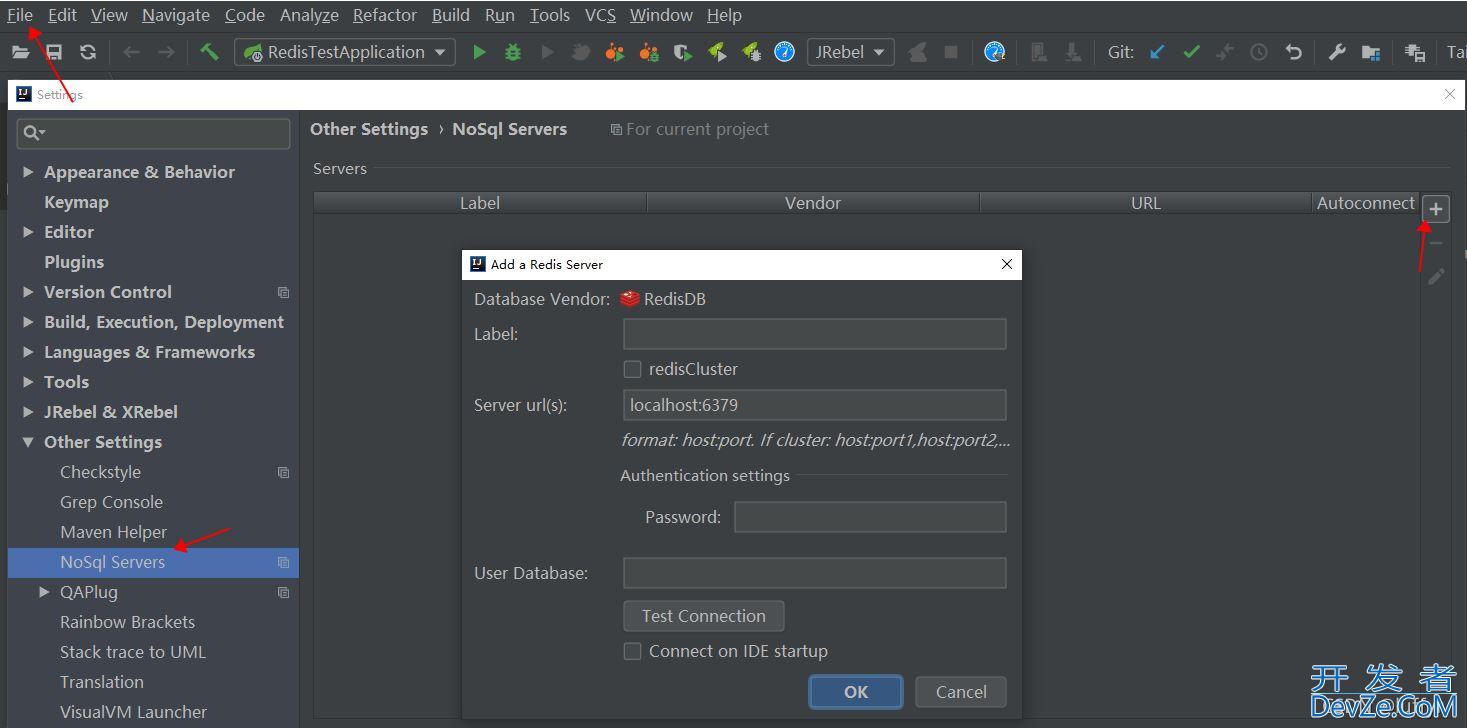Image resolution: width=1467 pixels, height=728 pixels.
Task: Click the Server url(s) field with localhost:6379
Action: [x=814, y=405]
